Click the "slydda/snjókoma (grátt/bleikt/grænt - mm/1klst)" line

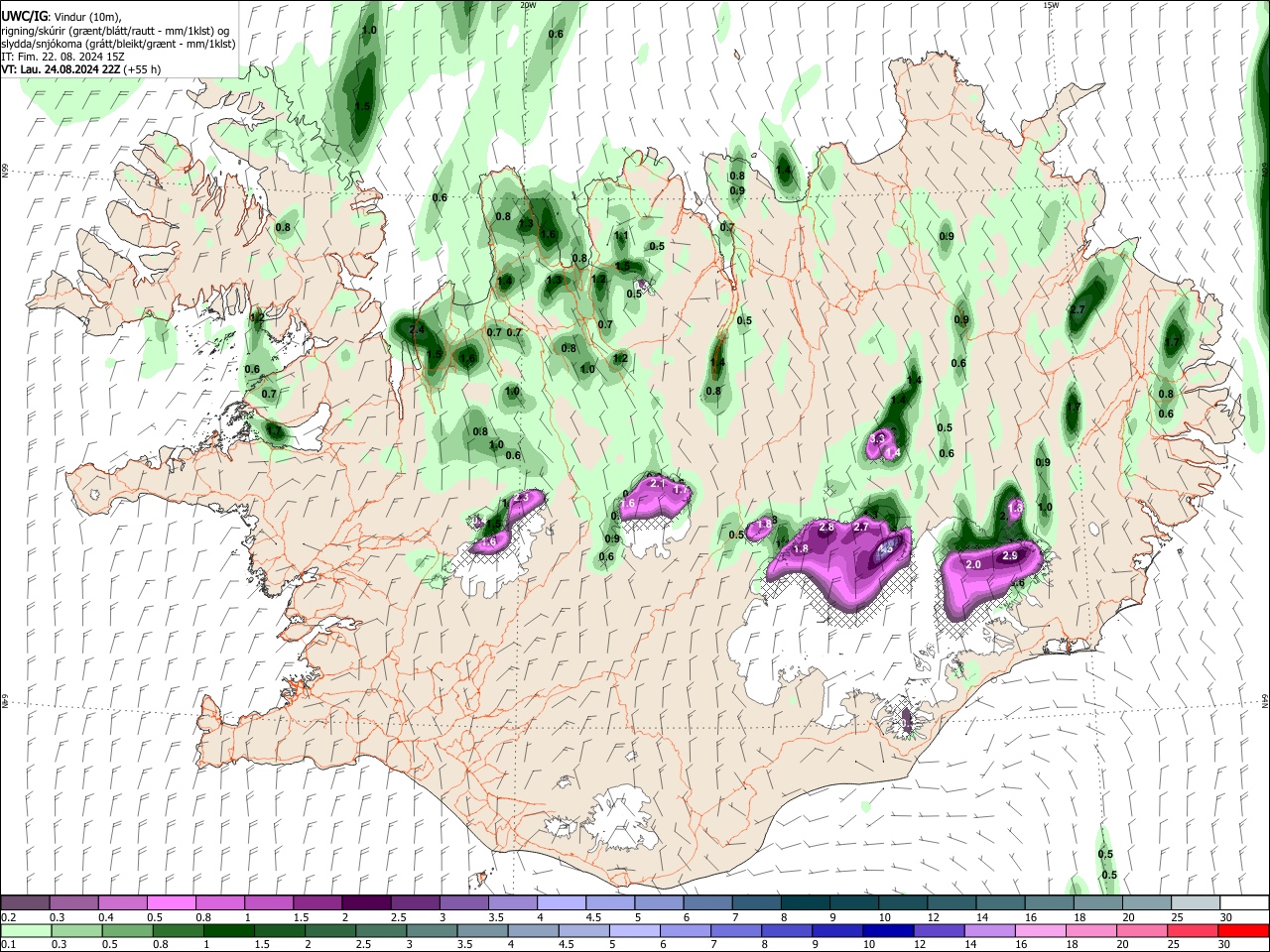[118, 44]
